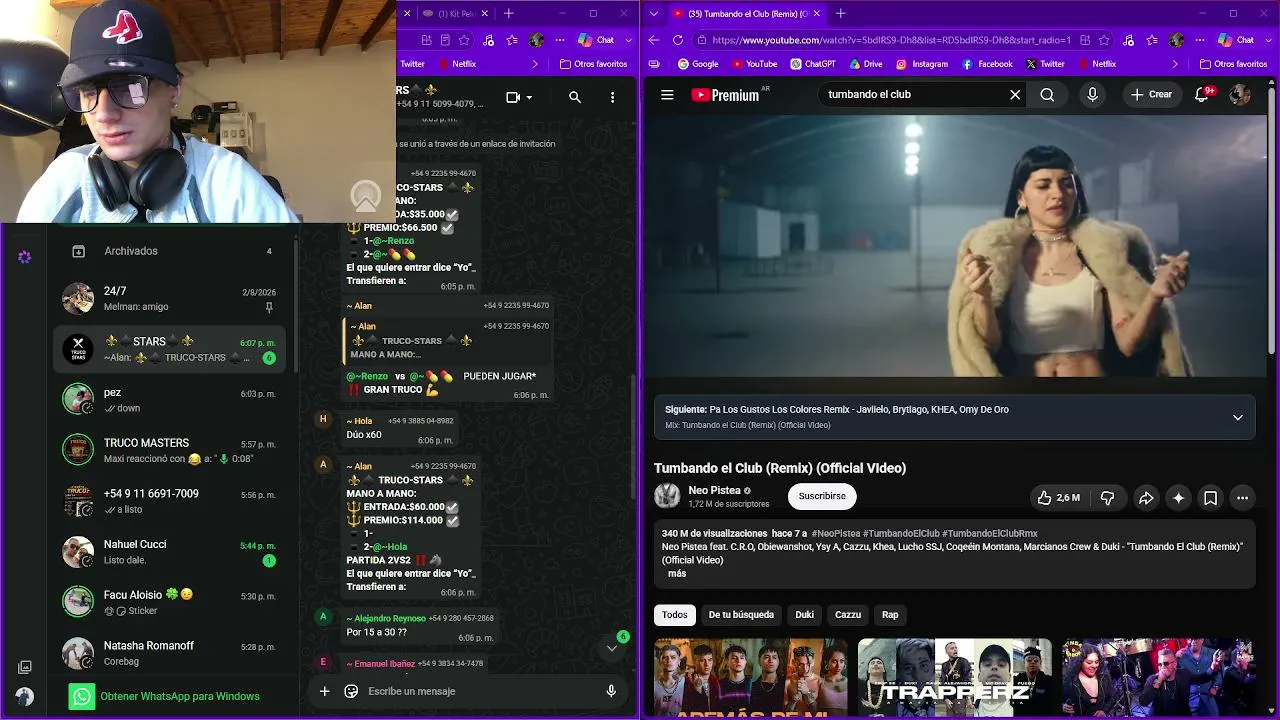The height and width of the screenshot is (720, 1280).
Task: Expand video description with más
Action: 677,574
